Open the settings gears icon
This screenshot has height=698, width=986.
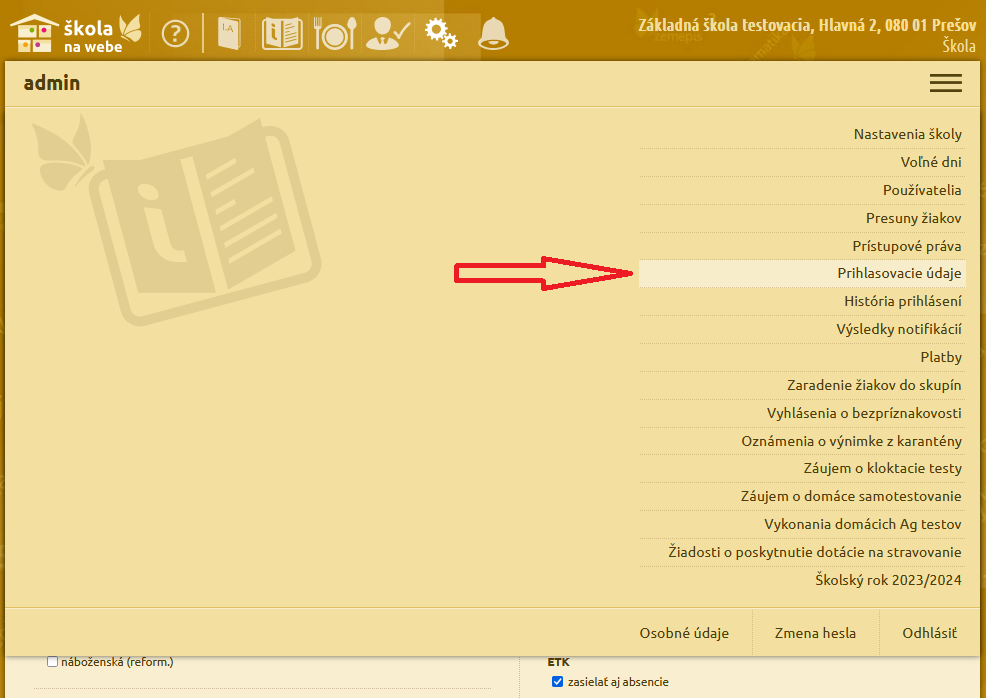point(441,33)
